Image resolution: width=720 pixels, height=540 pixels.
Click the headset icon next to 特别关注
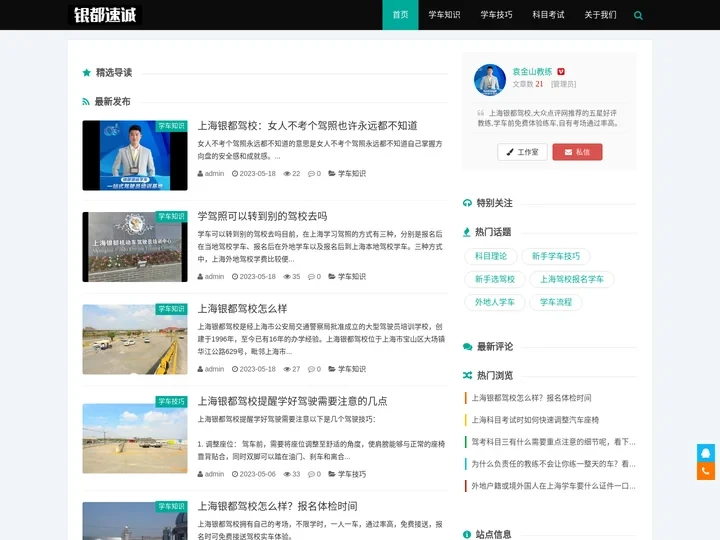click(x=467, y=203)
